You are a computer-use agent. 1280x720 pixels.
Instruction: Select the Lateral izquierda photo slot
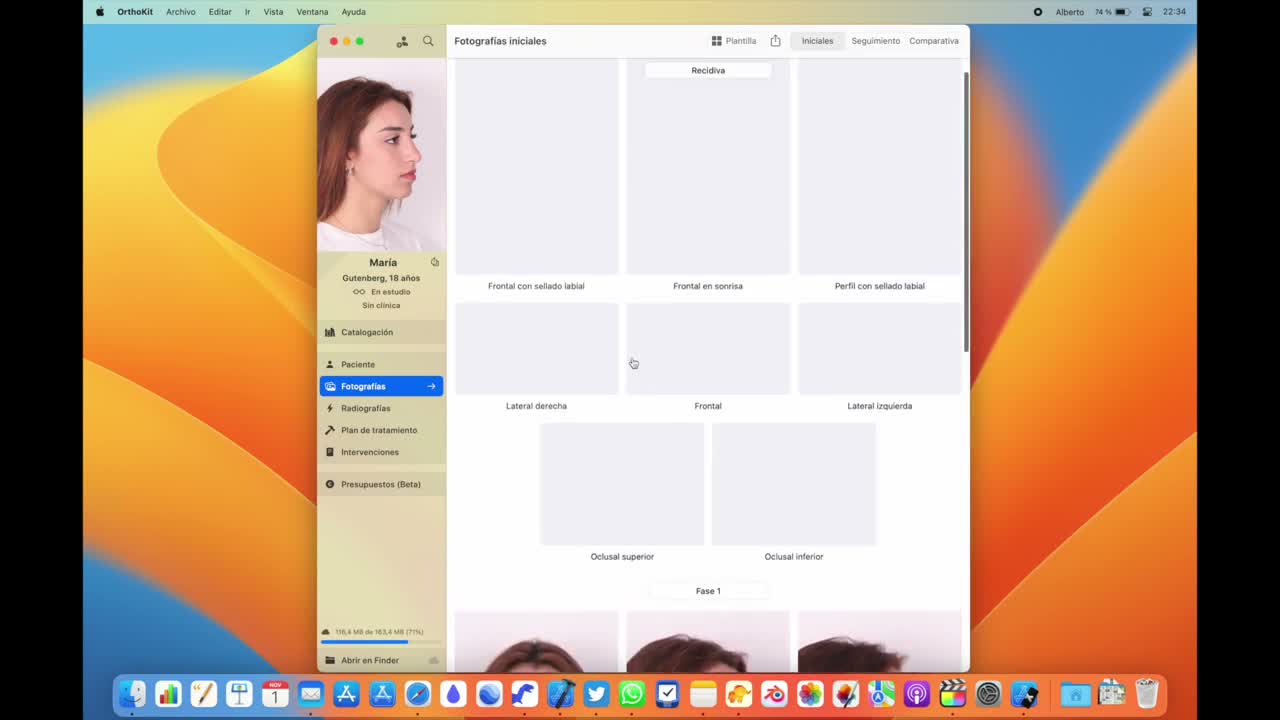[x=880, y=349]
